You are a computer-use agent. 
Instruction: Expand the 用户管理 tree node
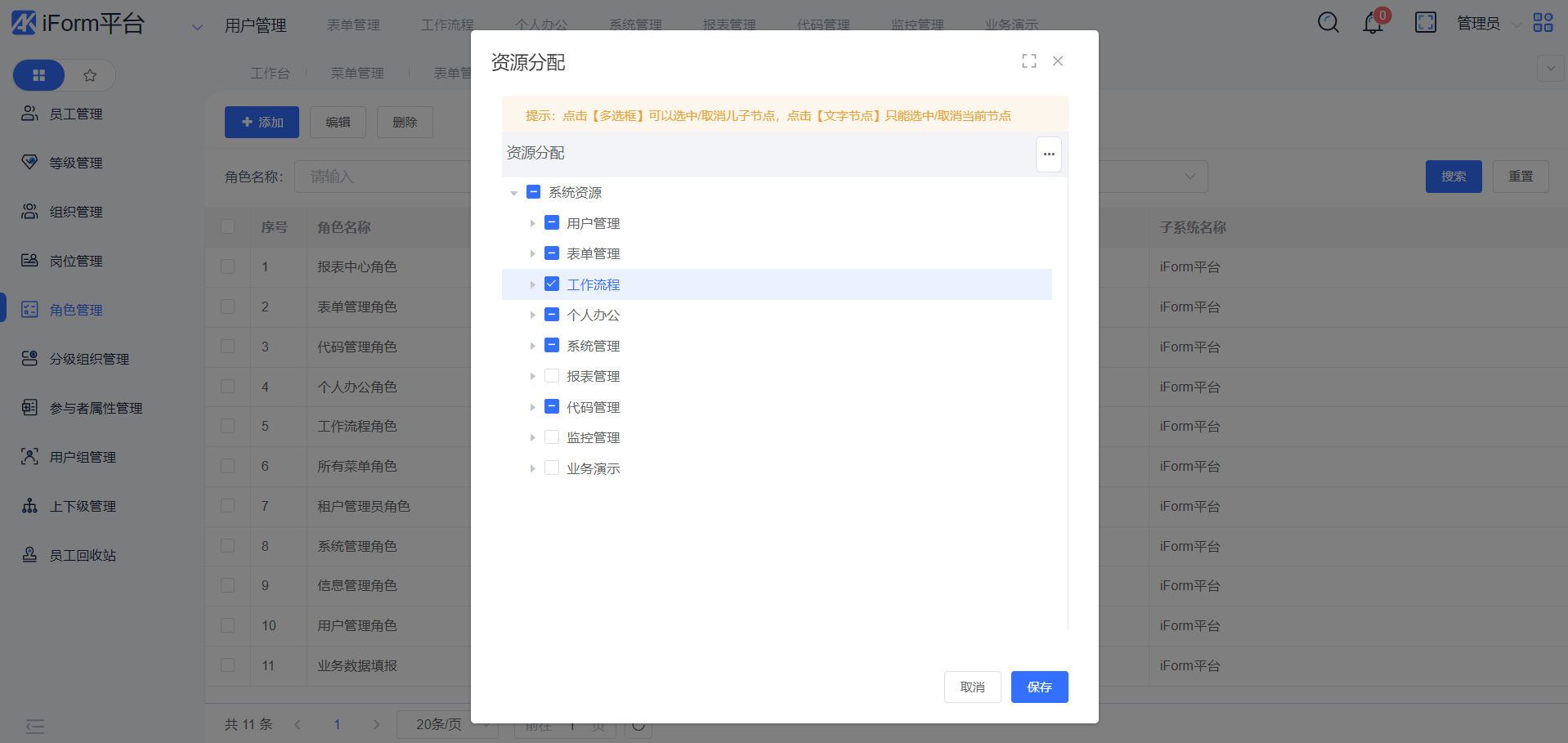(x=532, y=223)
